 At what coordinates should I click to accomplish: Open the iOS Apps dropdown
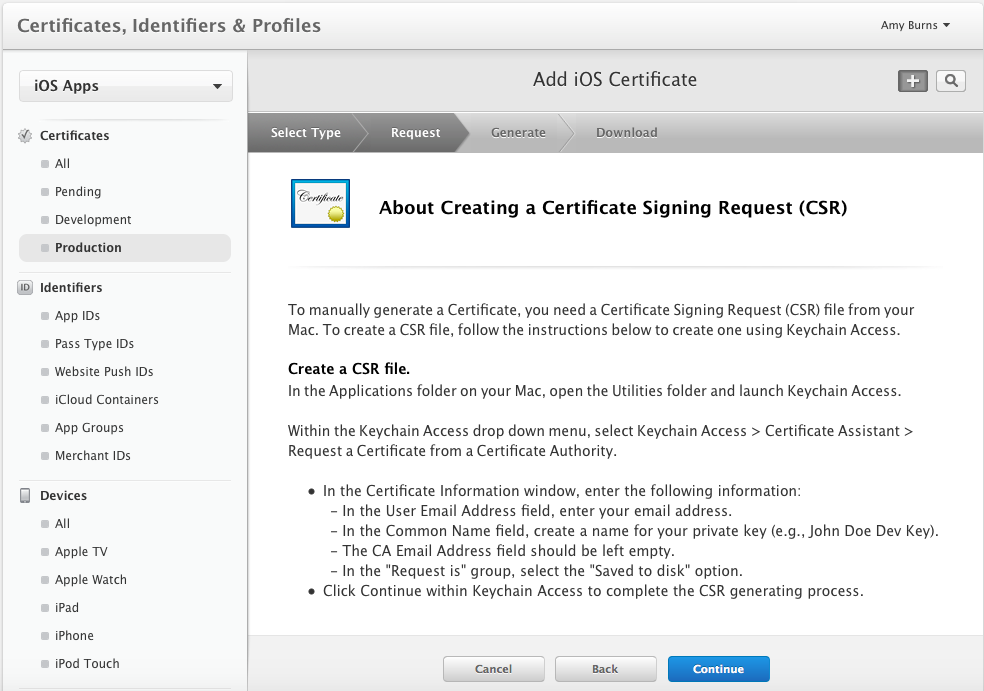point(125,86)
